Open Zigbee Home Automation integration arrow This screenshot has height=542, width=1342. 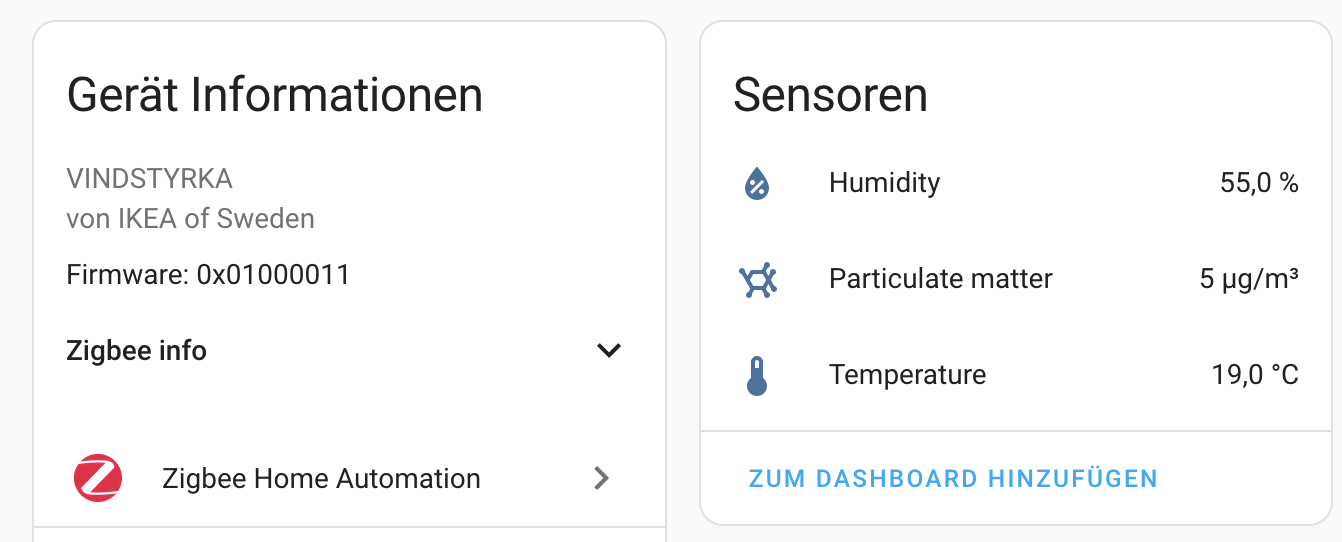[600, 478]
